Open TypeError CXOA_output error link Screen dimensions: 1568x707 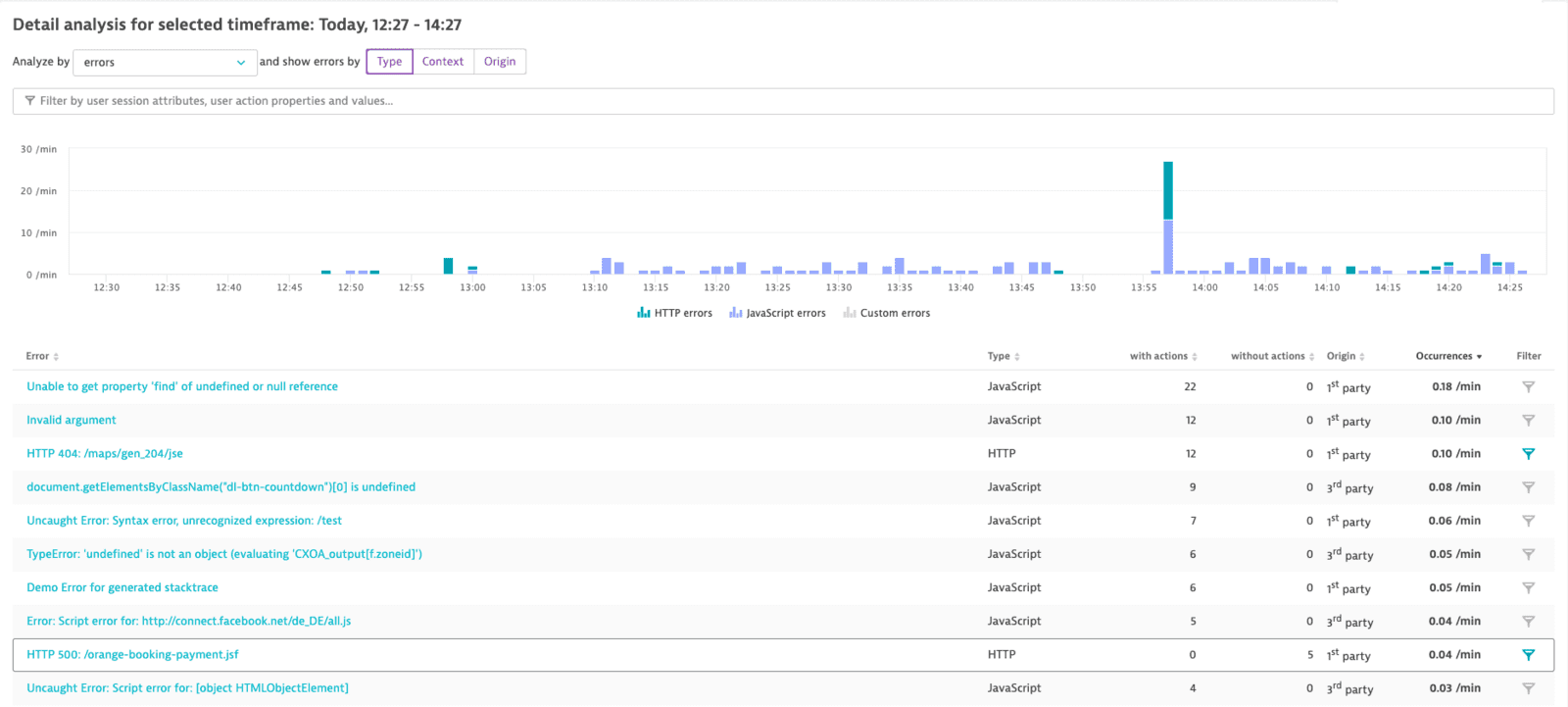224,554
